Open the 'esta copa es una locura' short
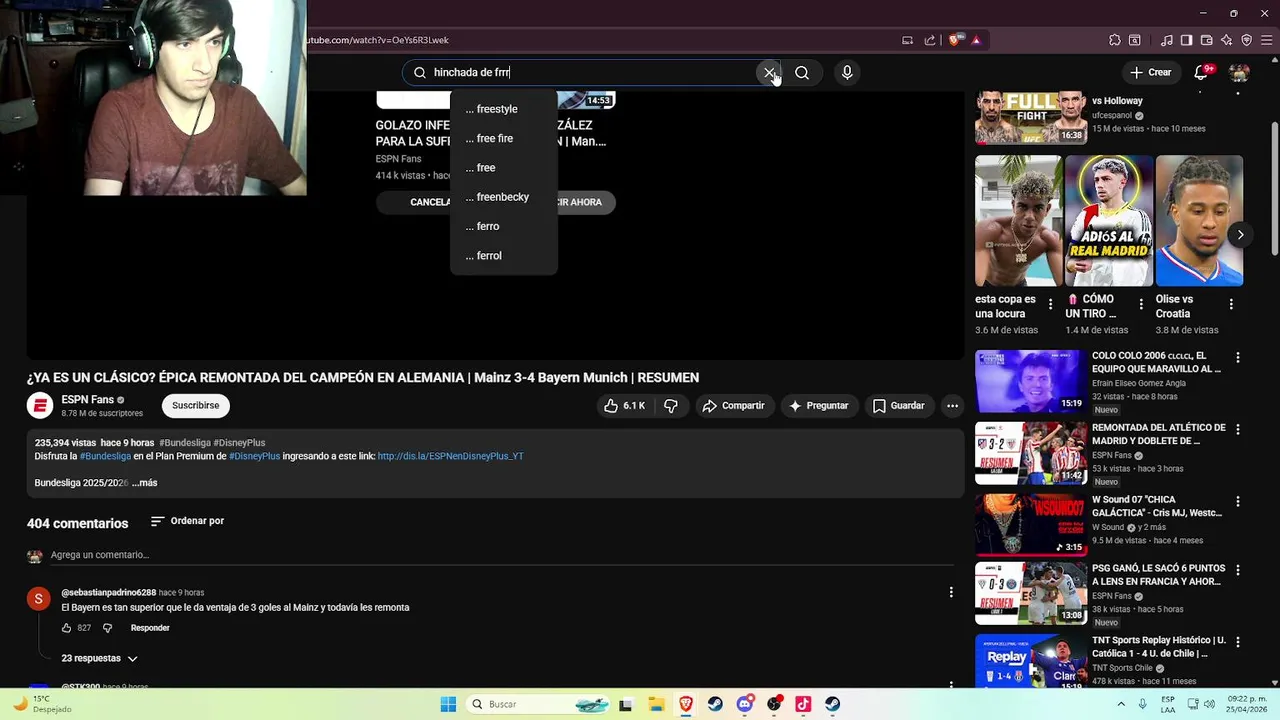The height and width of the screenshot is (720, 1280). 1019,220
